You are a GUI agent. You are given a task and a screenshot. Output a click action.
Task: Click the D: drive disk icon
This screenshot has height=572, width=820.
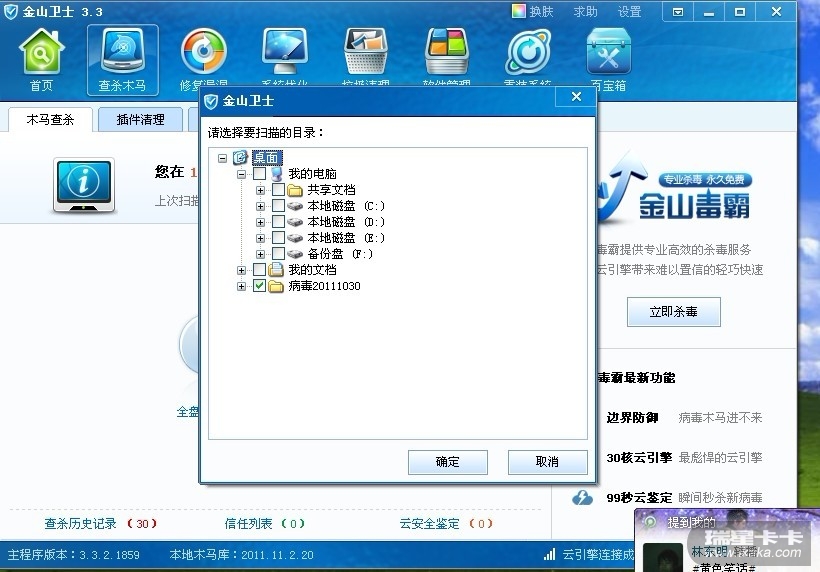point(295,222)
